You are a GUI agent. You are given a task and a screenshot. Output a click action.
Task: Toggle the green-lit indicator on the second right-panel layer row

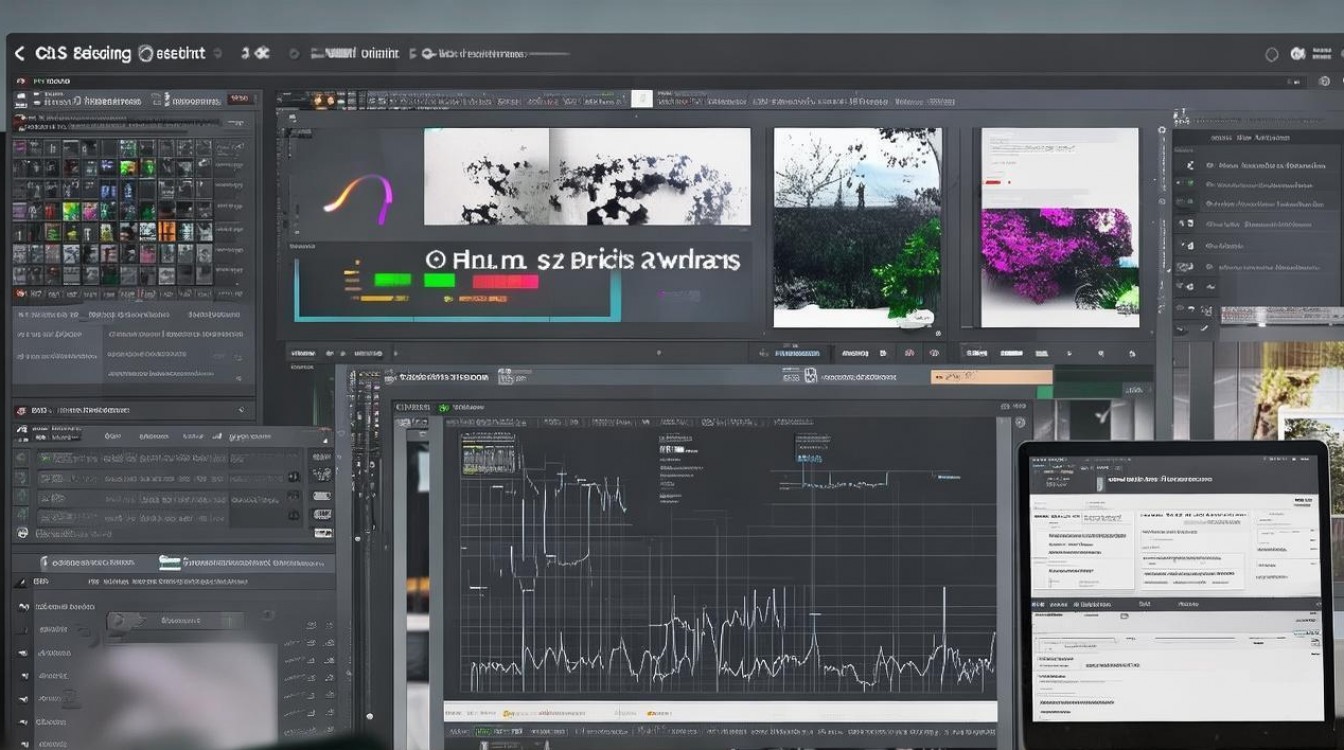(1190, 184)
